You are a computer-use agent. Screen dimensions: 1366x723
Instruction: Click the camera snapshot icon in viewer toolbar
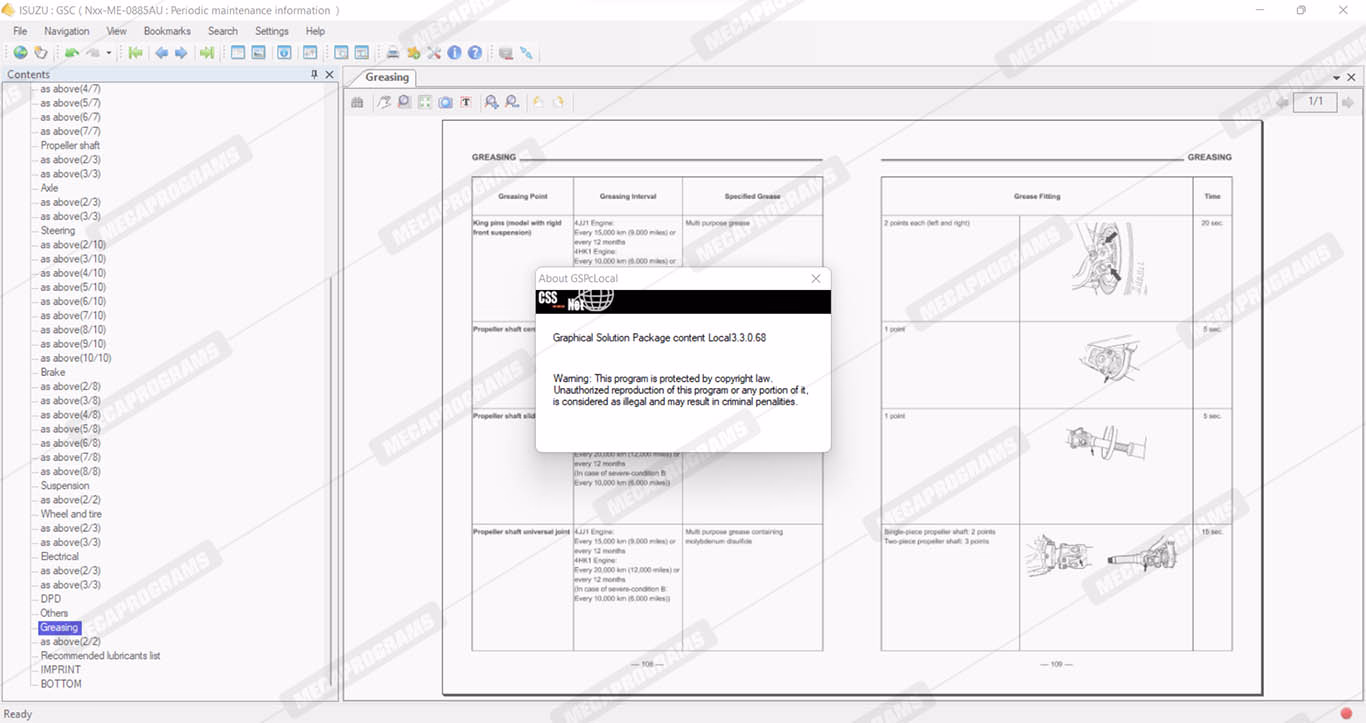coord(445,102)
